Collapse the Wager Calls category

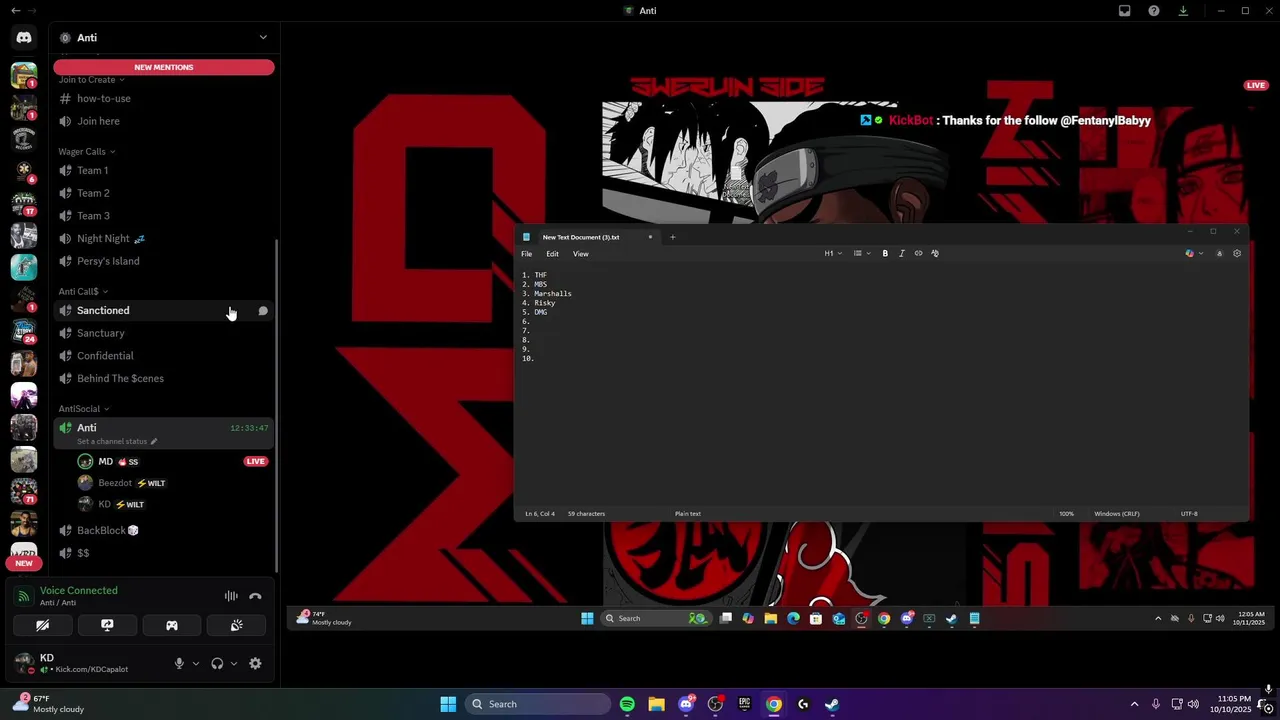pos(86,152)
